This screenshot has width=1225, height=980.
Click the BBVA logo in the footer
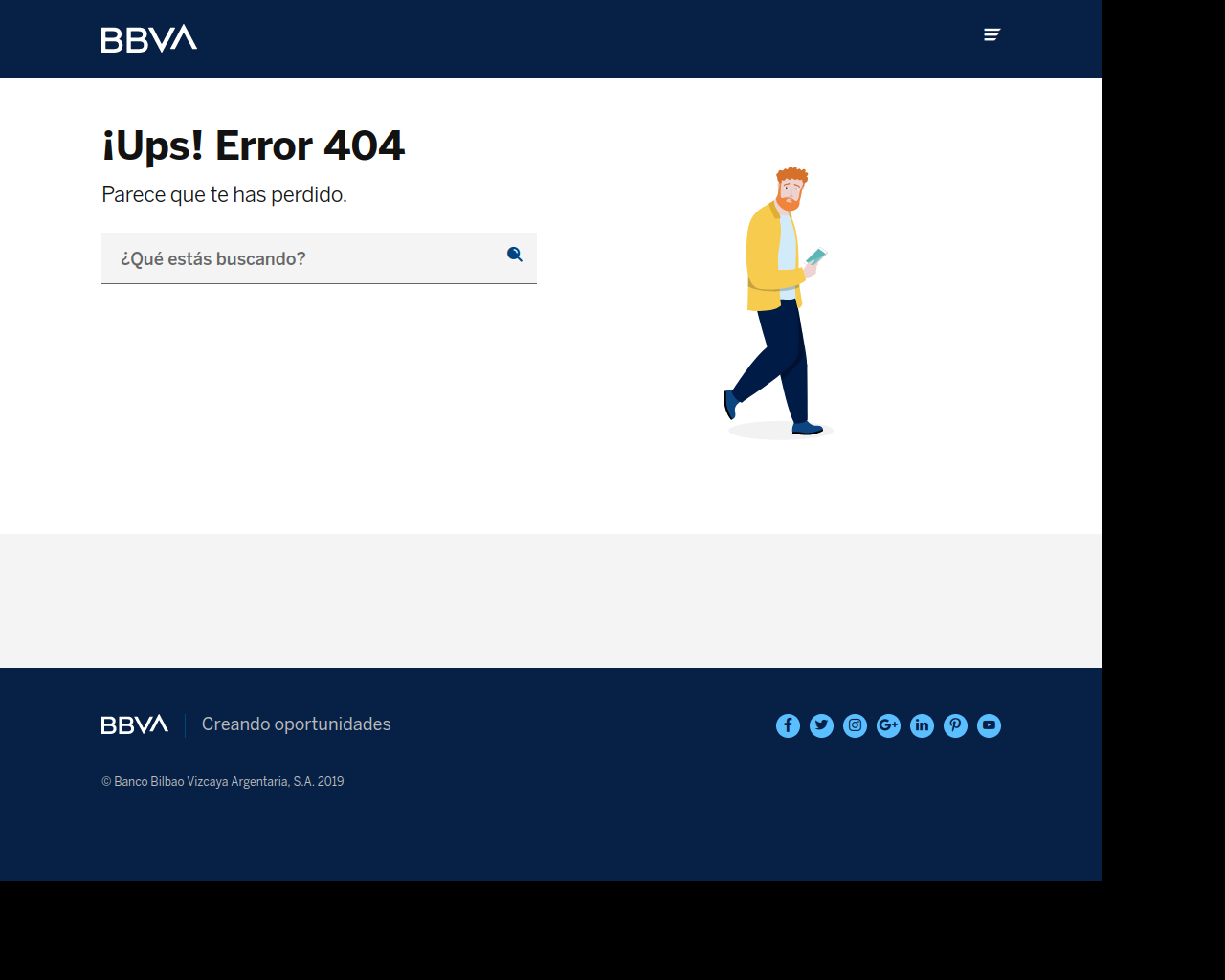pyautogui.click(x=135, y=724)
